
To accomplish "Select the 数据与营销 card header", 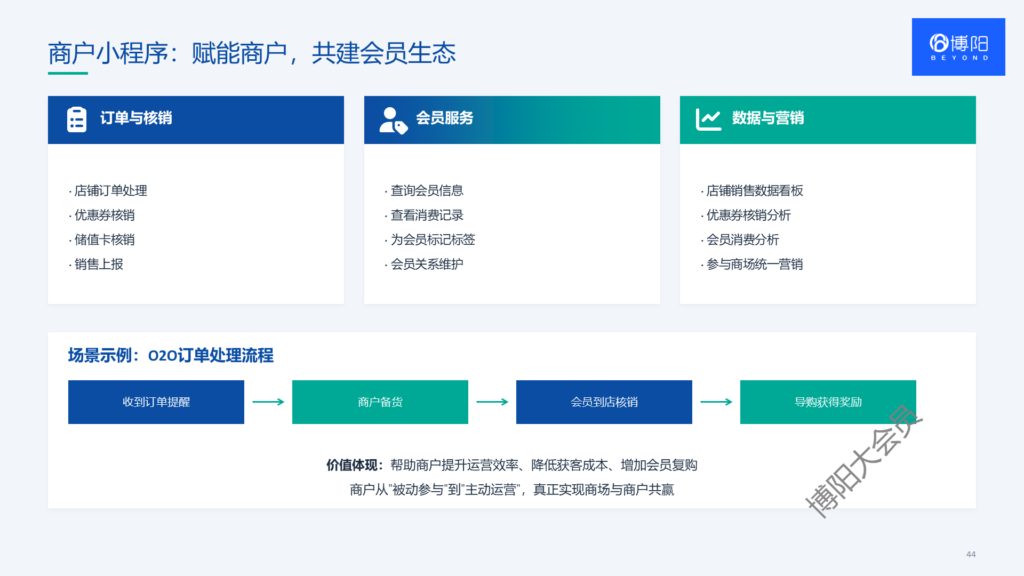I will (x=827, y=120).
